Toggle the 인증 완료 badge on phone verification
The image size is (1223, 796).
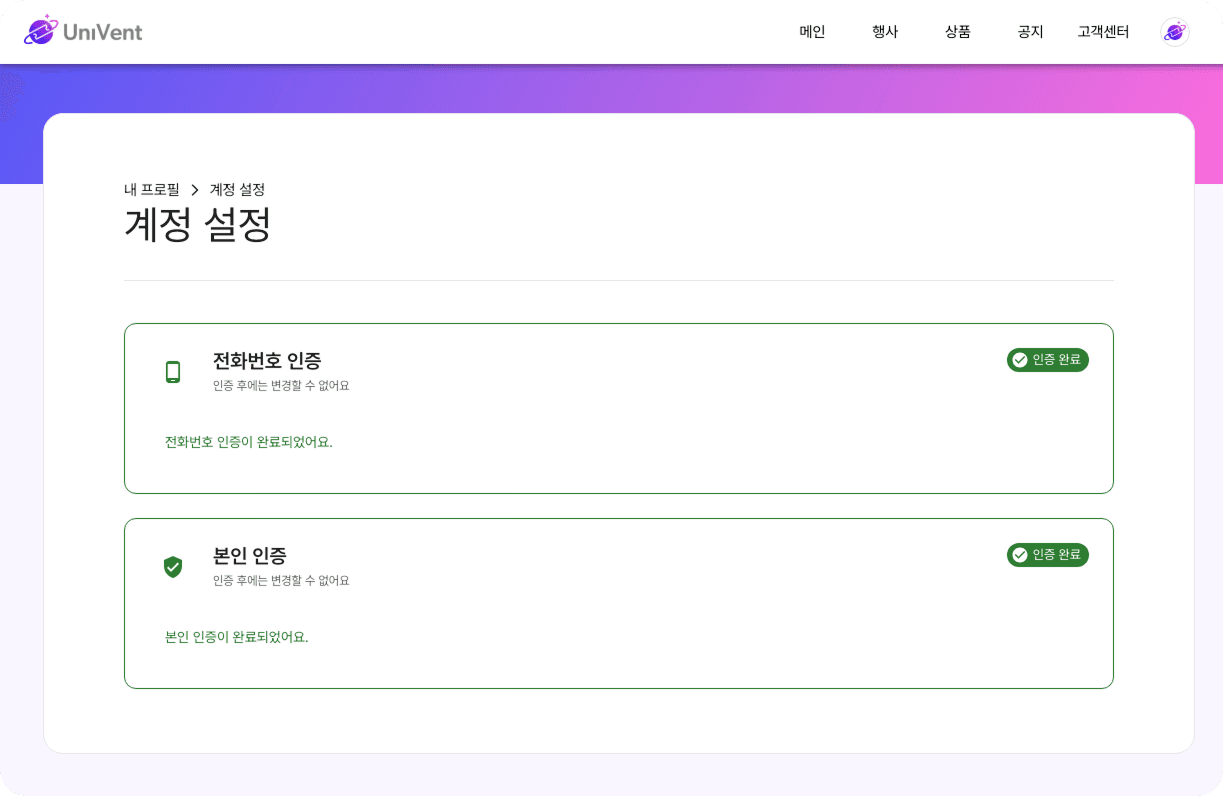pyautogui.click(x=1047, y=360)
